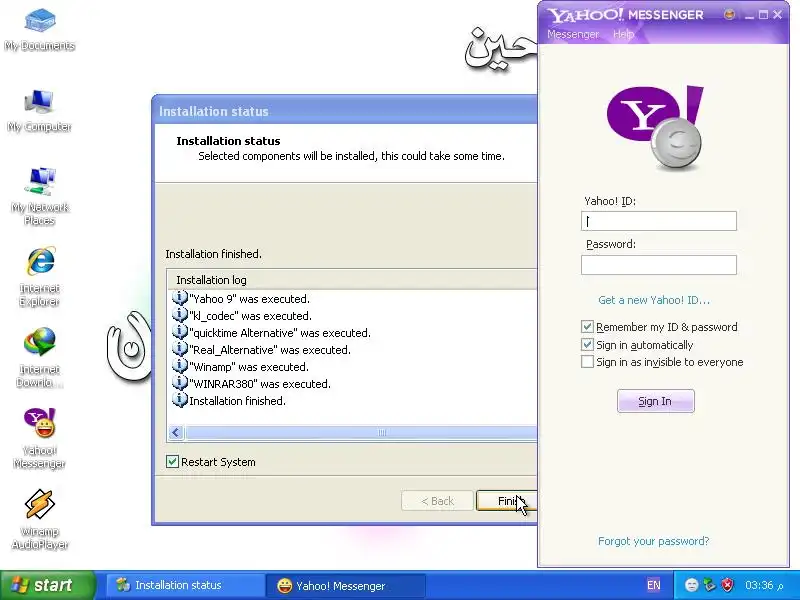
Task: Click the green safely-remove tray icon
Action: click(709, 585)
